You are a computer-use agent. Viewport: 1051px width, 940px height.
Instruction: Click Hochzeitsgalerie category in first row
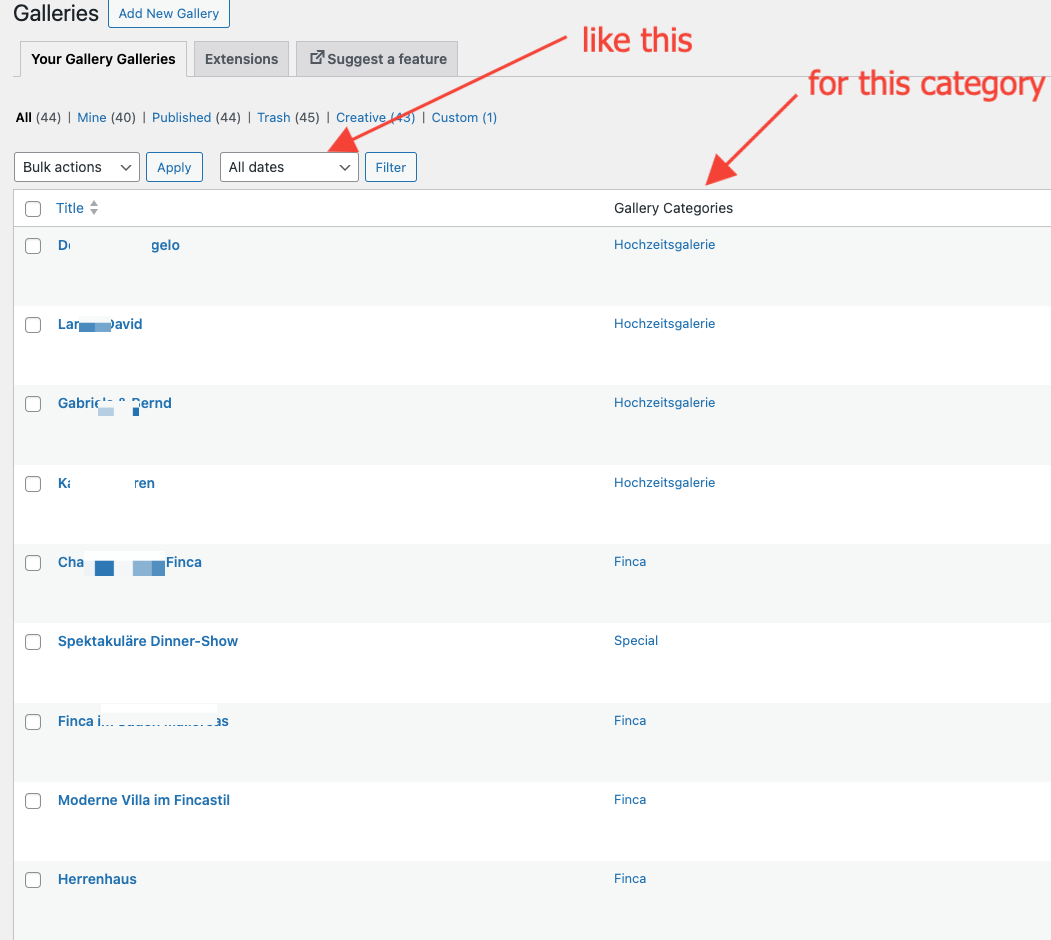[x=664, y=245]
